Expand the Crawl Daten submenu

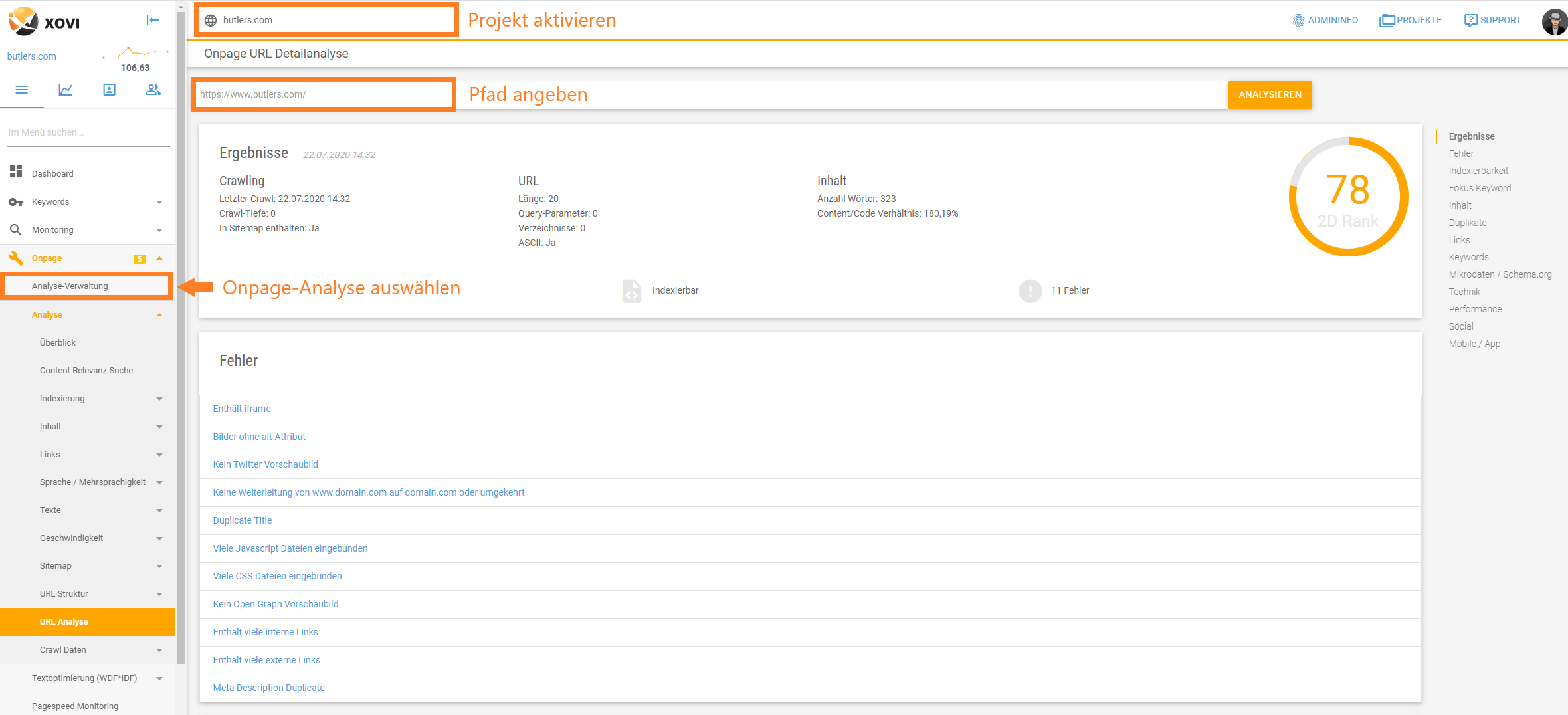click(x=159, y=650)
